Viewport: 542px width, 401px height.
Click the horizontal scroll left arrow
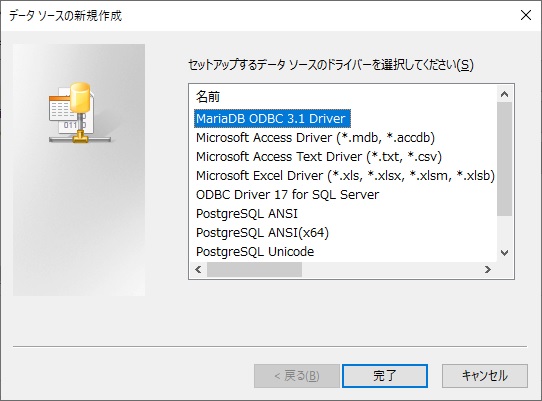(198, 269)
